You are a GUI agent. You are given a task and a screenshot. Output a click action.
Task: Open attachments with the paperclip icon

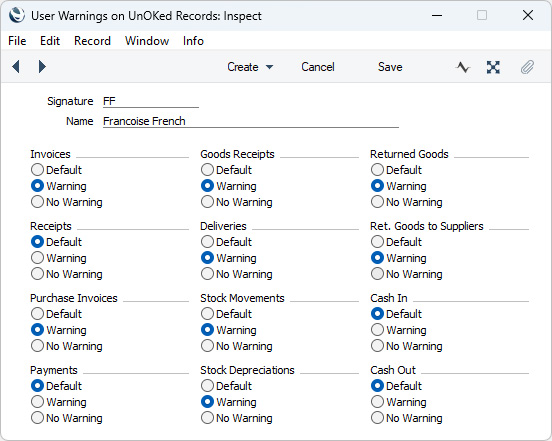pyautogui.click(x=527, y=67)
